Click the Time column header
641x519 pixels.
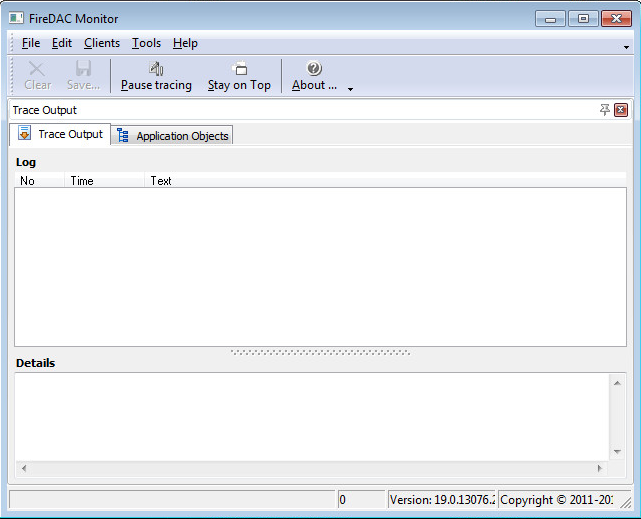82,181
